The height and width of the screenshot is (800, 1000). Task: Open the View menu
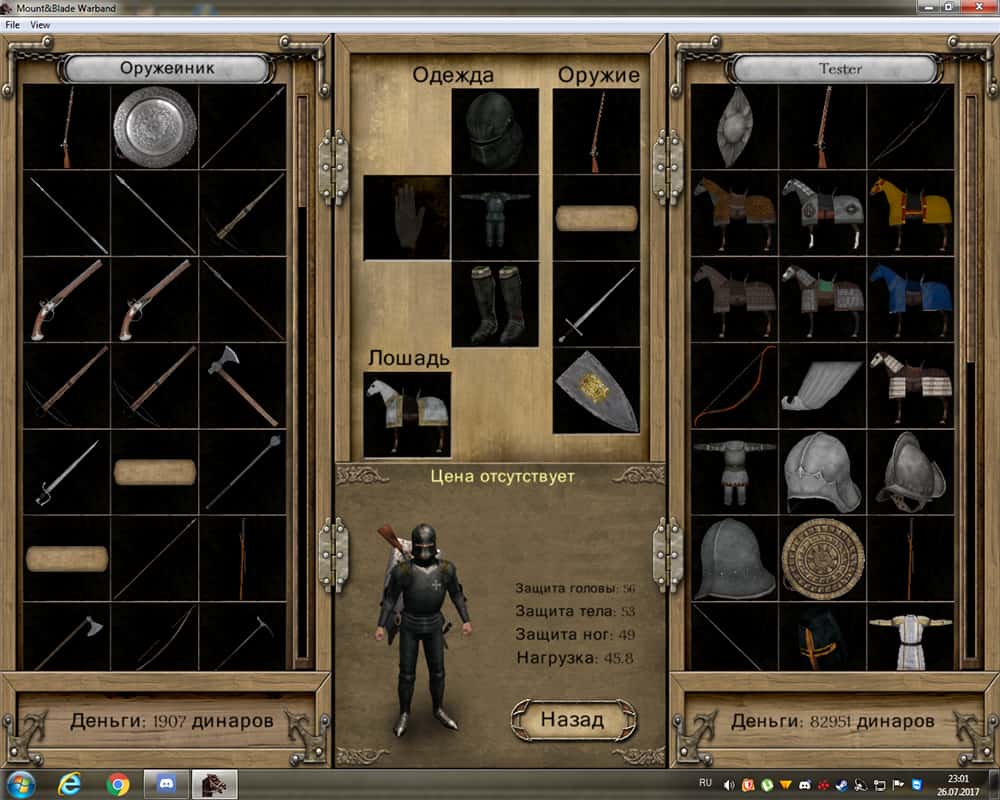(x=40, y=24)
